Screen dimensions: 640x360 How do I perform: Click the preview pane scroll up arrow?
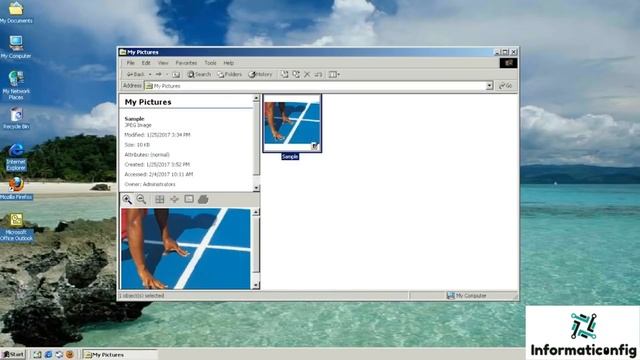(x=256, y=212)
